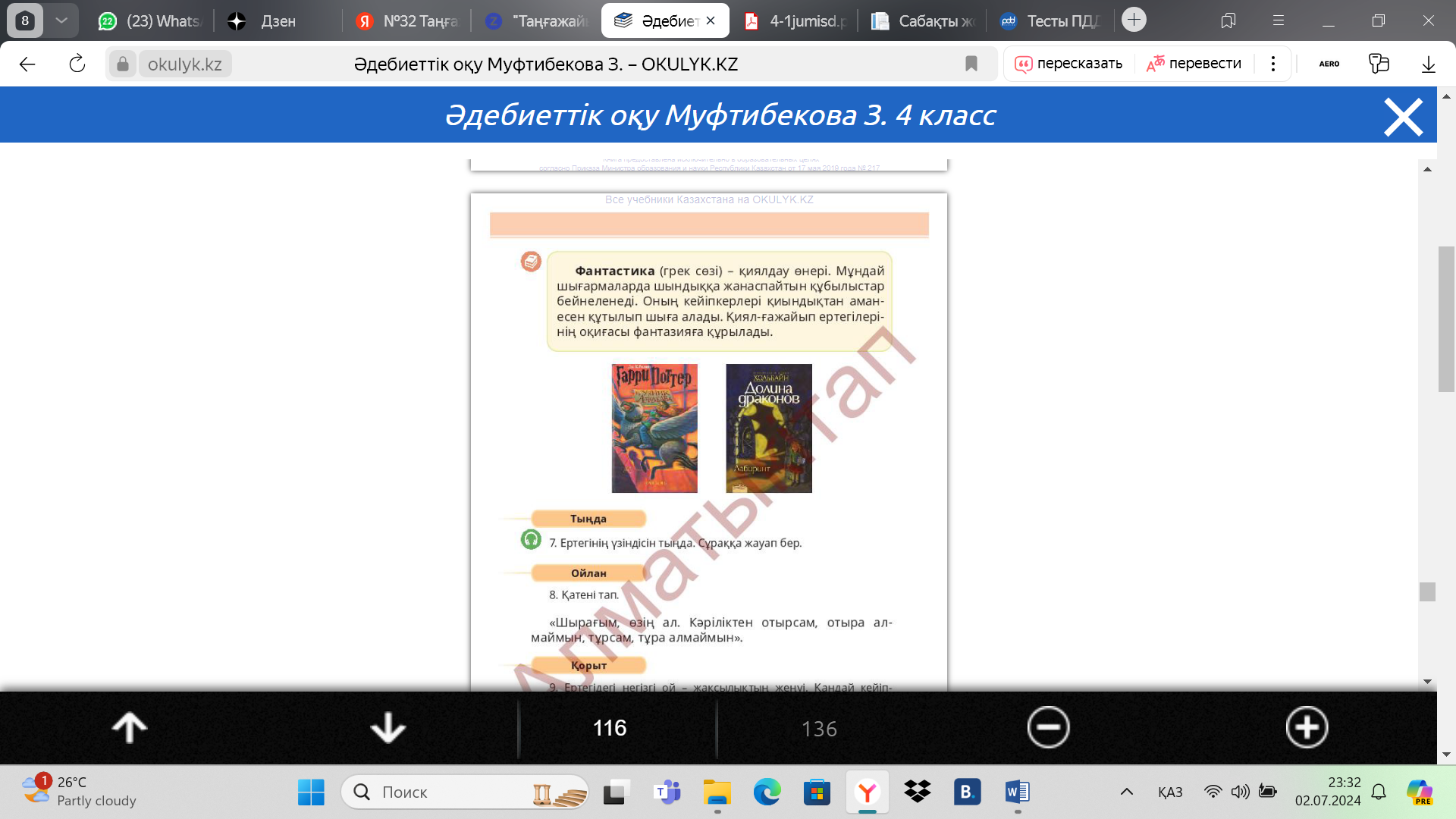Go to previous page with up arrow
This screenshot has height=819, width=1456.
coord(130,728)
